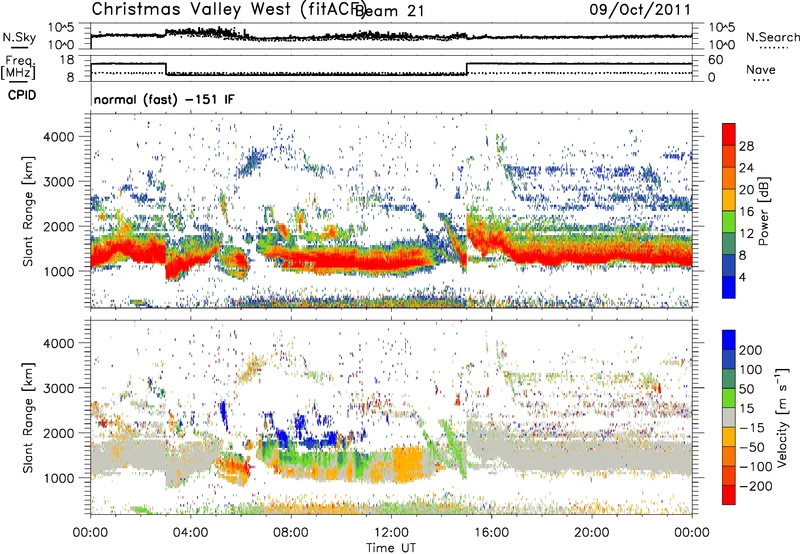Click "Slant Range [km]" label of velocity panel

(x=28, y=418)
